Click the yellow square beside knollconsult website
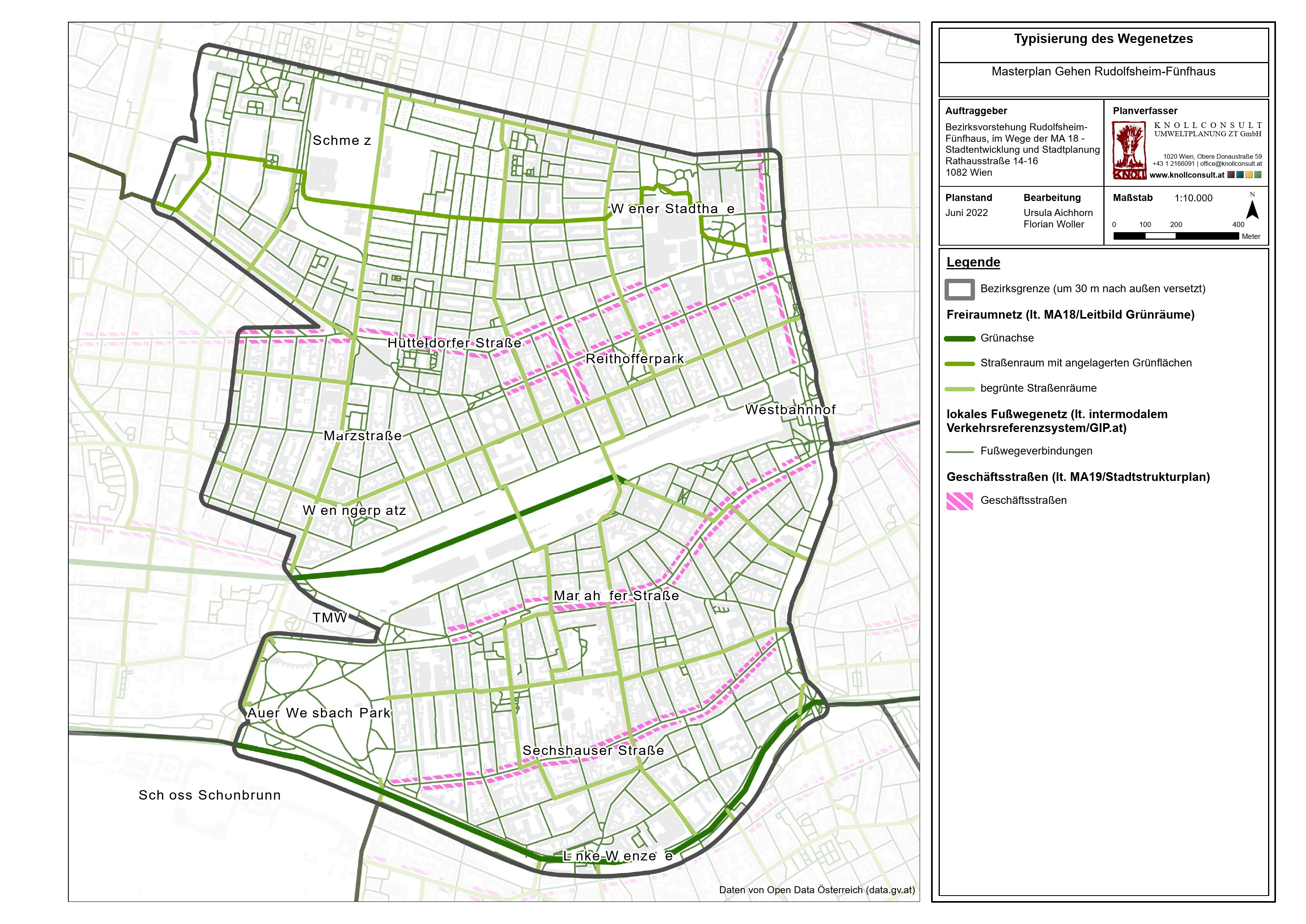The image size is (1306, 924). pos(1249,175)
